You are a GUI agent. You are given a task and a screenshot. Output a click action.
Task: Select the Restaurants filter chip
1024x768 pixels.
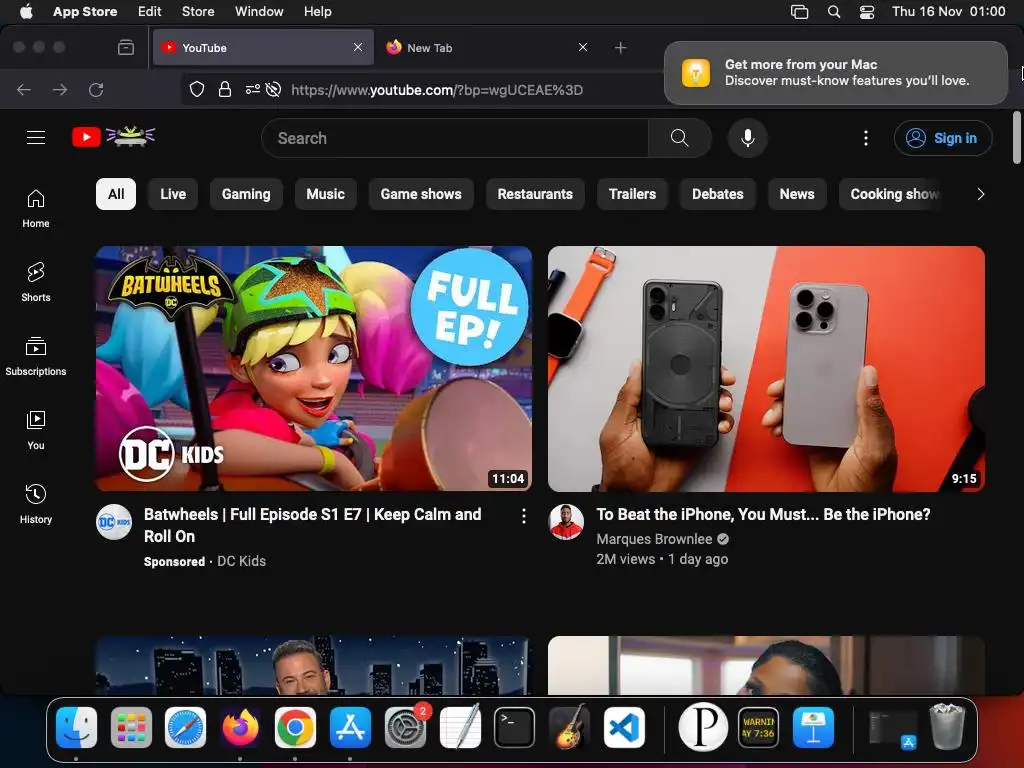[535, 194]
